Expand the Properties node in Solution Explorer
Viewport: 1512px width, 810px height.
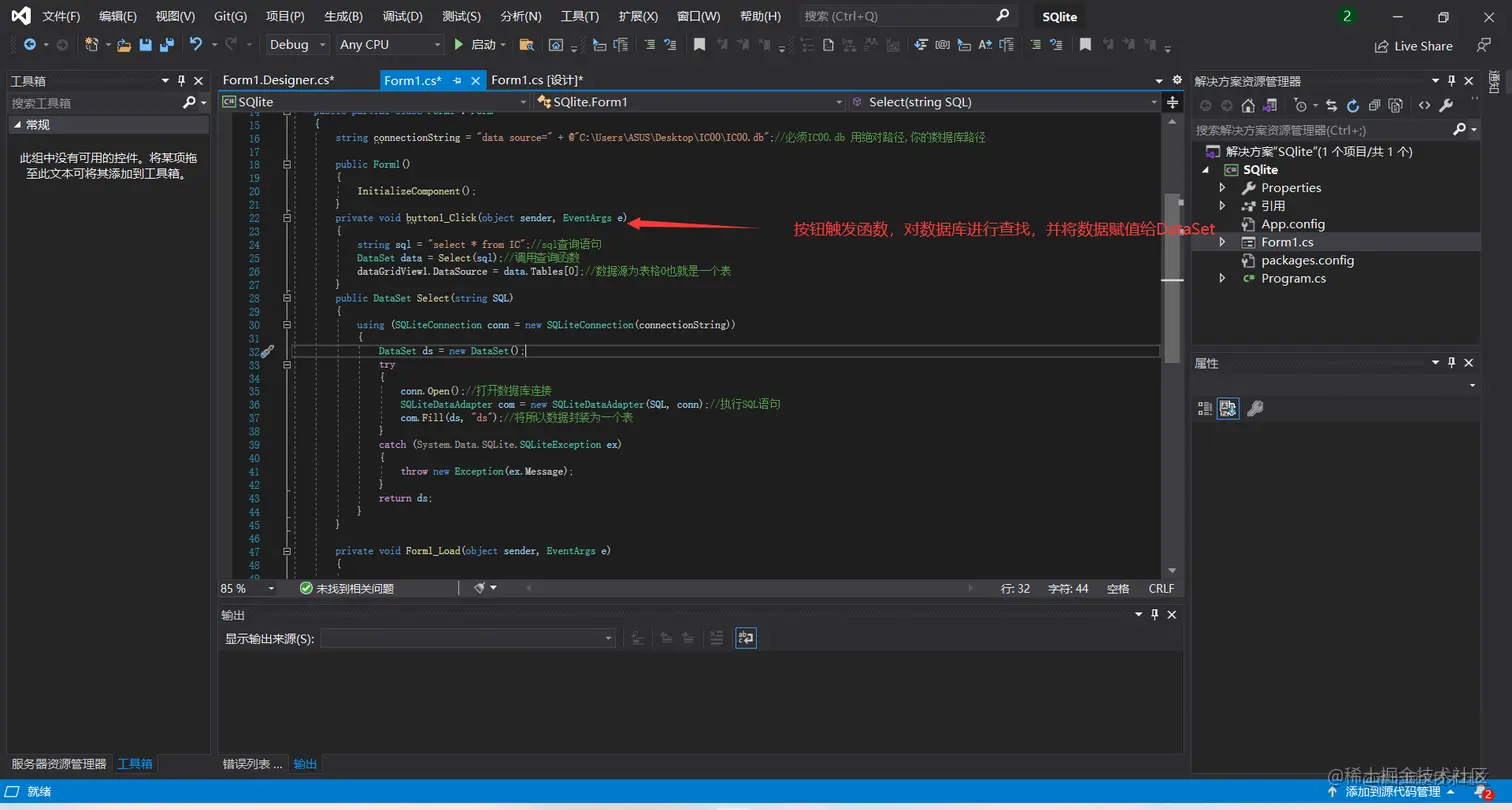point(1222,188)
